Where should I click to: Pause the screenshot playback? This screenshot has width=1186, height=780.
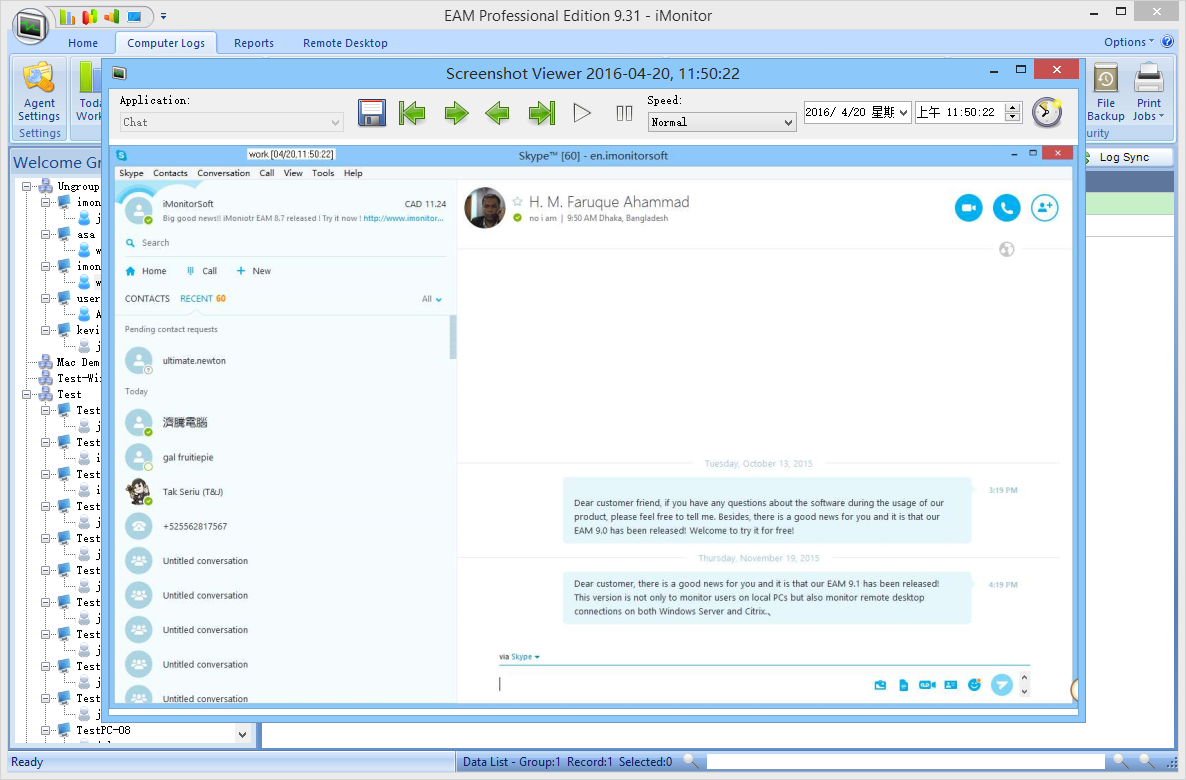pyautogui.click(x=624, y=113)
